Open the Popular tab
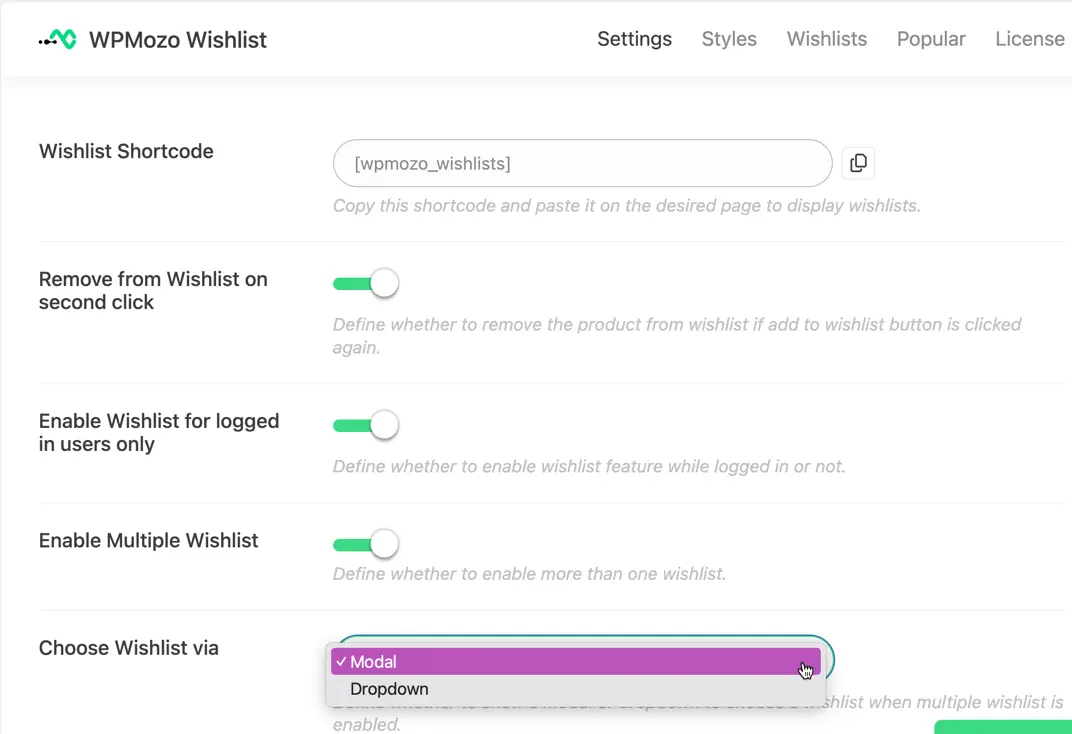 (x=931, y=39)
